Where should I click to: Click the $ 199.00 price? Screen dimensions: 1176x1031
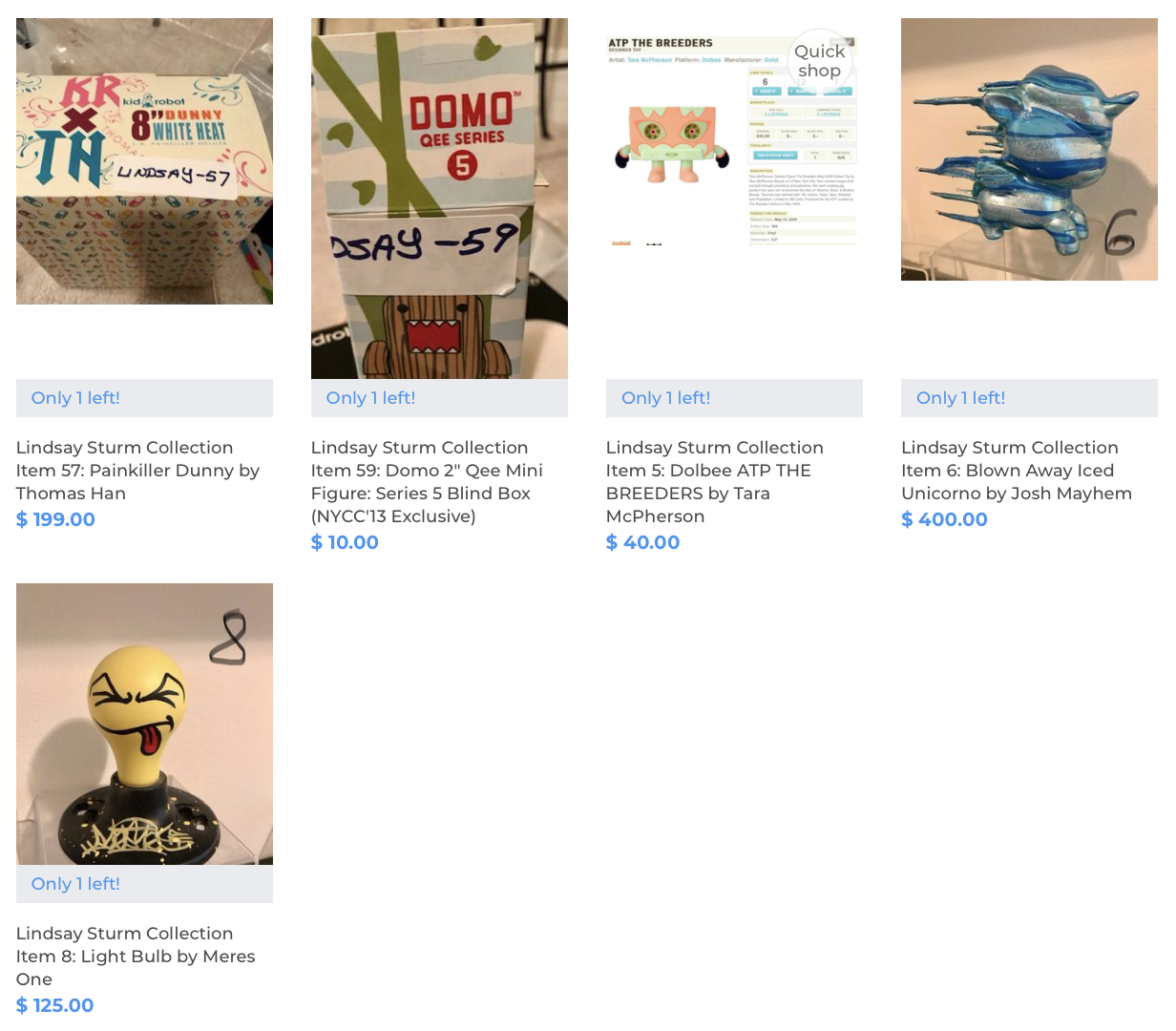coord(55,519)
